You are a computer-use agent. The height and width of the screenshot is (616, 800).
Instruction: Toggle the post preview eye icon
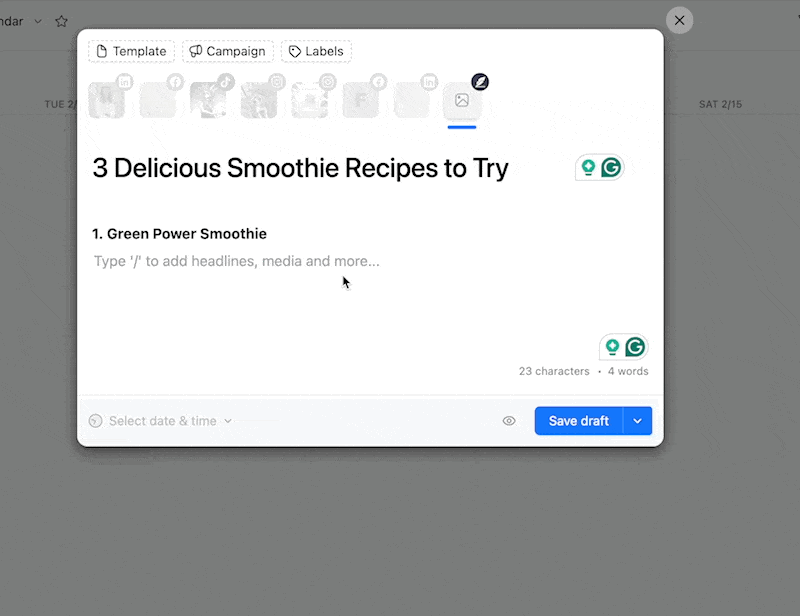509,421
